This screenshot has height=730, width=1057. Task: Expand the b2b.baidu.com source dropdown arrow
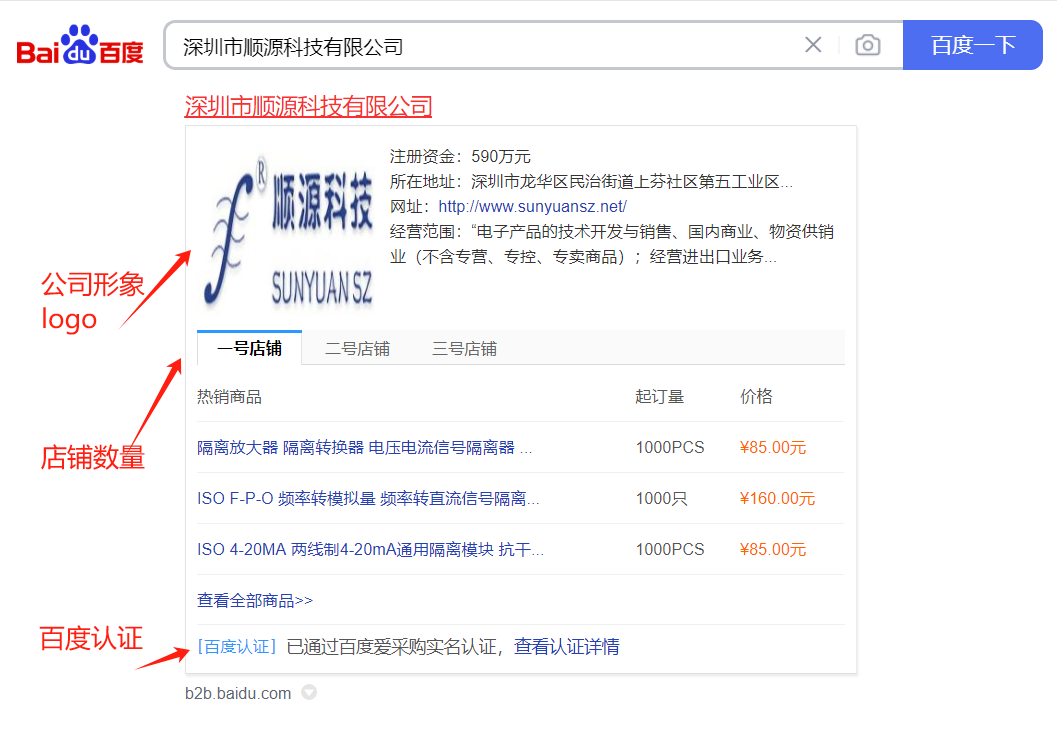pos(309,692)
